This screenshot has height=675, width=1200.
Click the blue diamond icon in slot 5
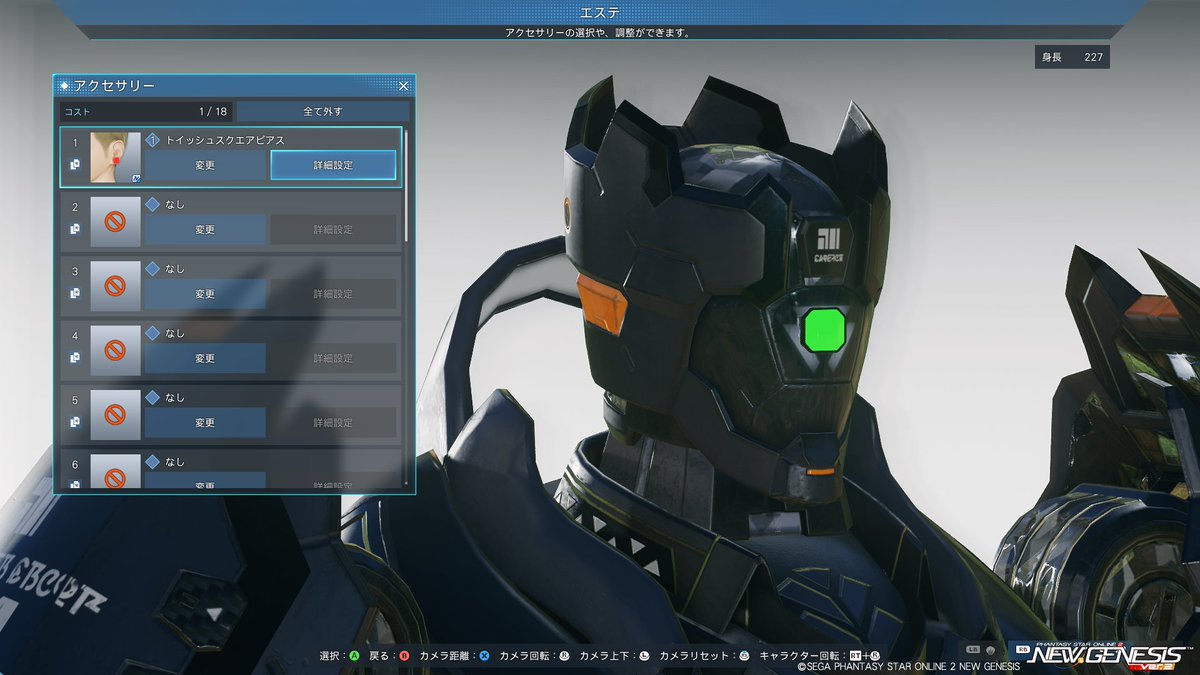click(x=153, y=397)
